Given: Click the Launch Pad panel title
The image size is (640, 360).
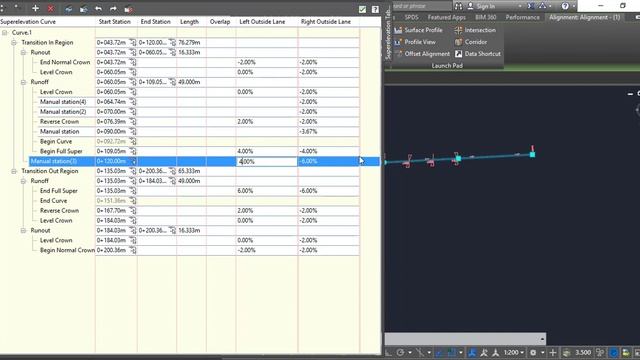Looking at the screenshot, I should [x=447, y=65].
